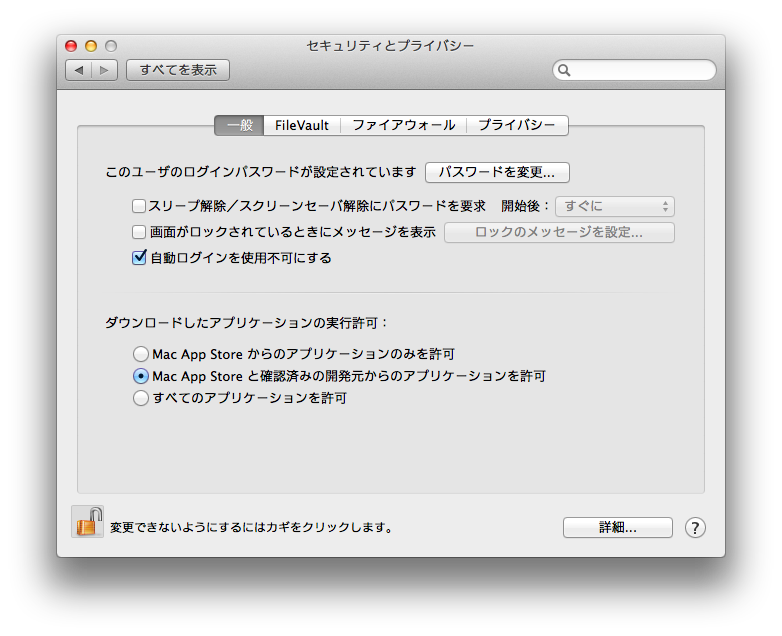
Task: Click the magnifier icon in search field
Action: click(x=564, y=70)
